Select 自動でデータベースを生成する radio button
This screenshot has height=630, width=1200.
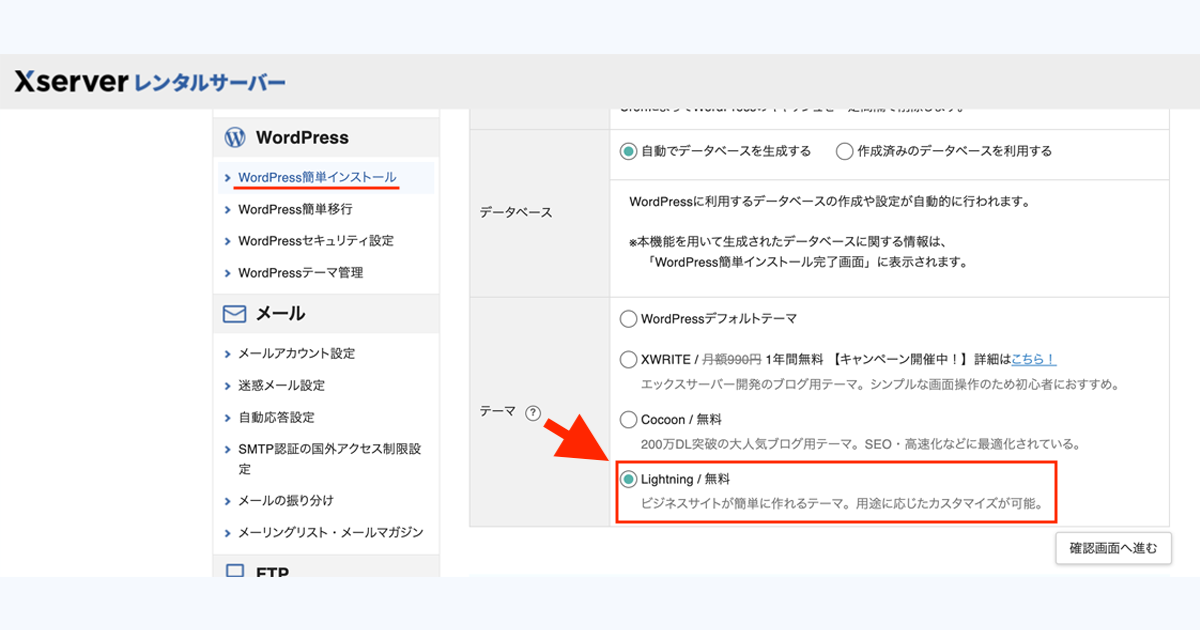tap(628, 152)
